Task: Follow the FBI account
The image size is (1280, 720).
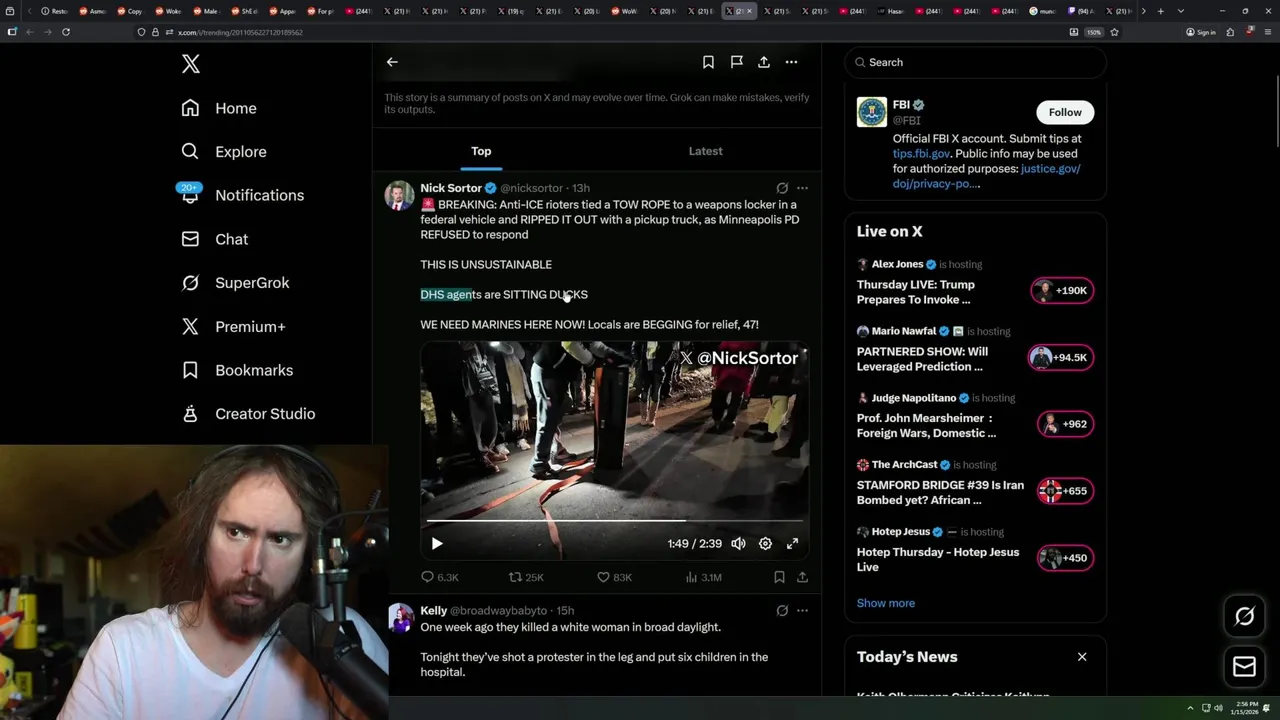Action: pos(1065,112)
